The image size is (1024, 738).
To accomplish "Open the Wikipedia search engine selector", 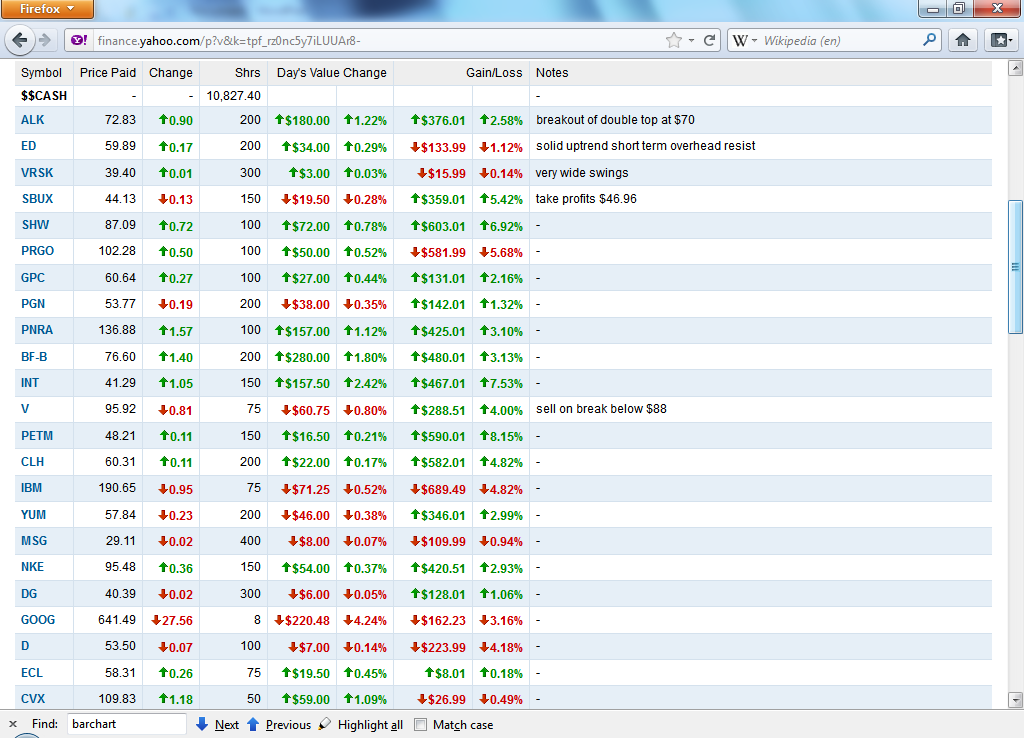I will click(x=744, y=40).
